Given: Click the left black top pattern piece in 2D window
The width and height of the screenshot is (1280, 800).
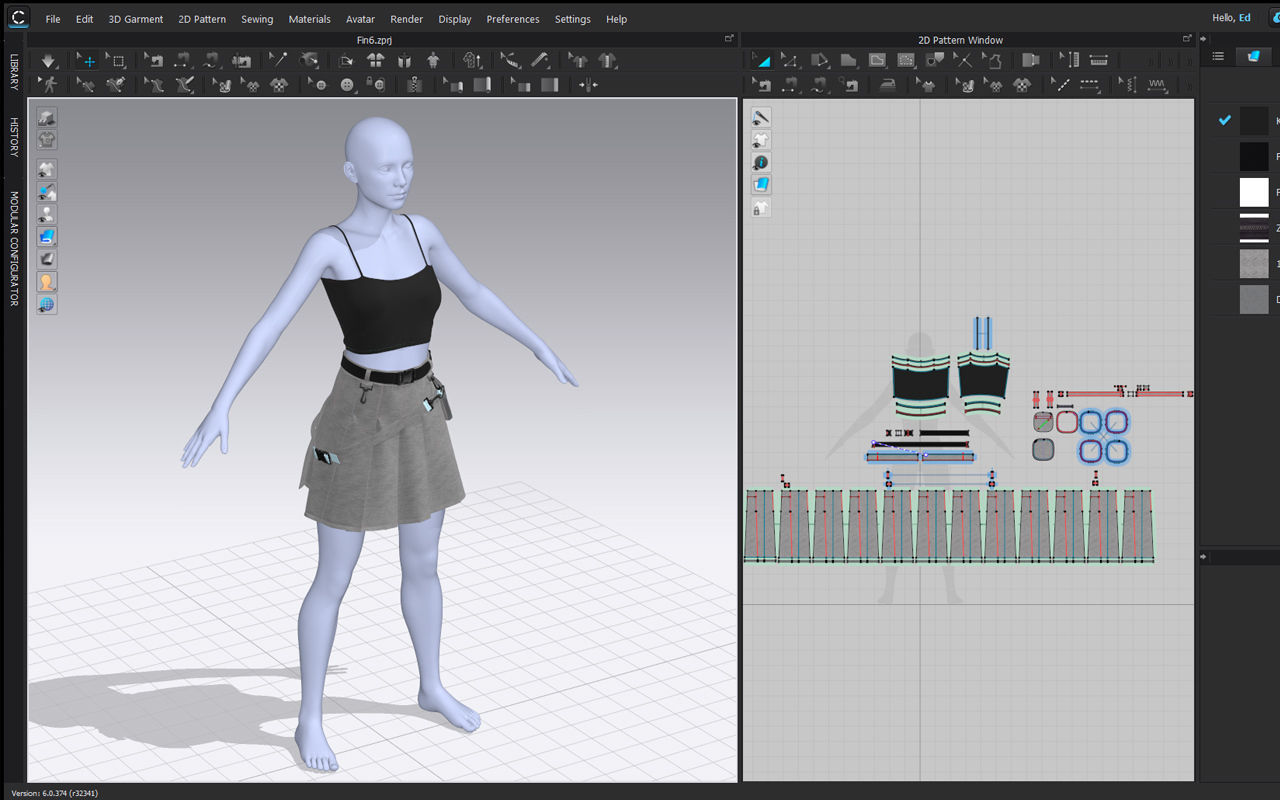Looking at the screenshot, I should (x=920, y=385).
